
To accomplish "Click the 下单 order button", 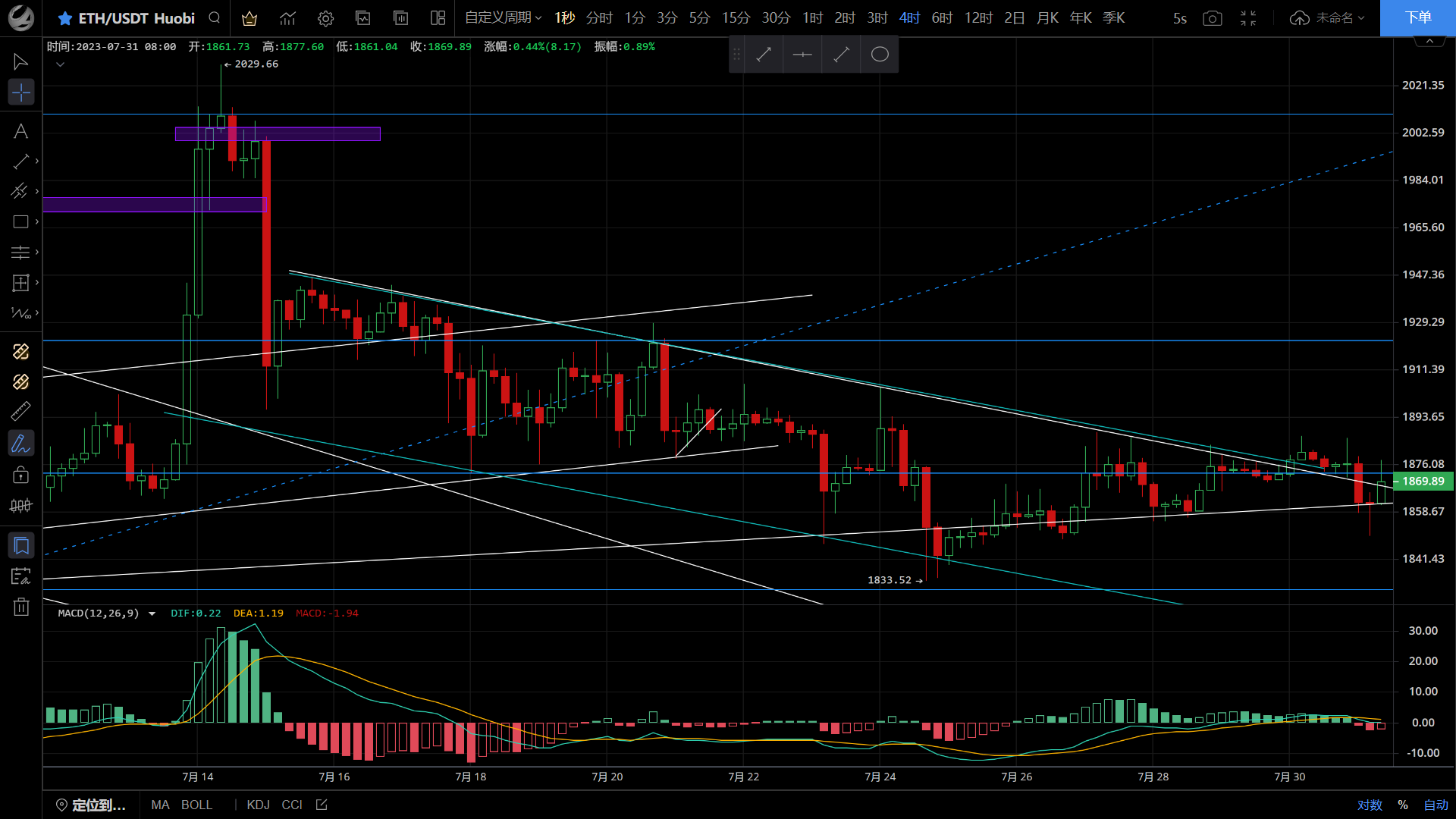I will [1417, 18].
